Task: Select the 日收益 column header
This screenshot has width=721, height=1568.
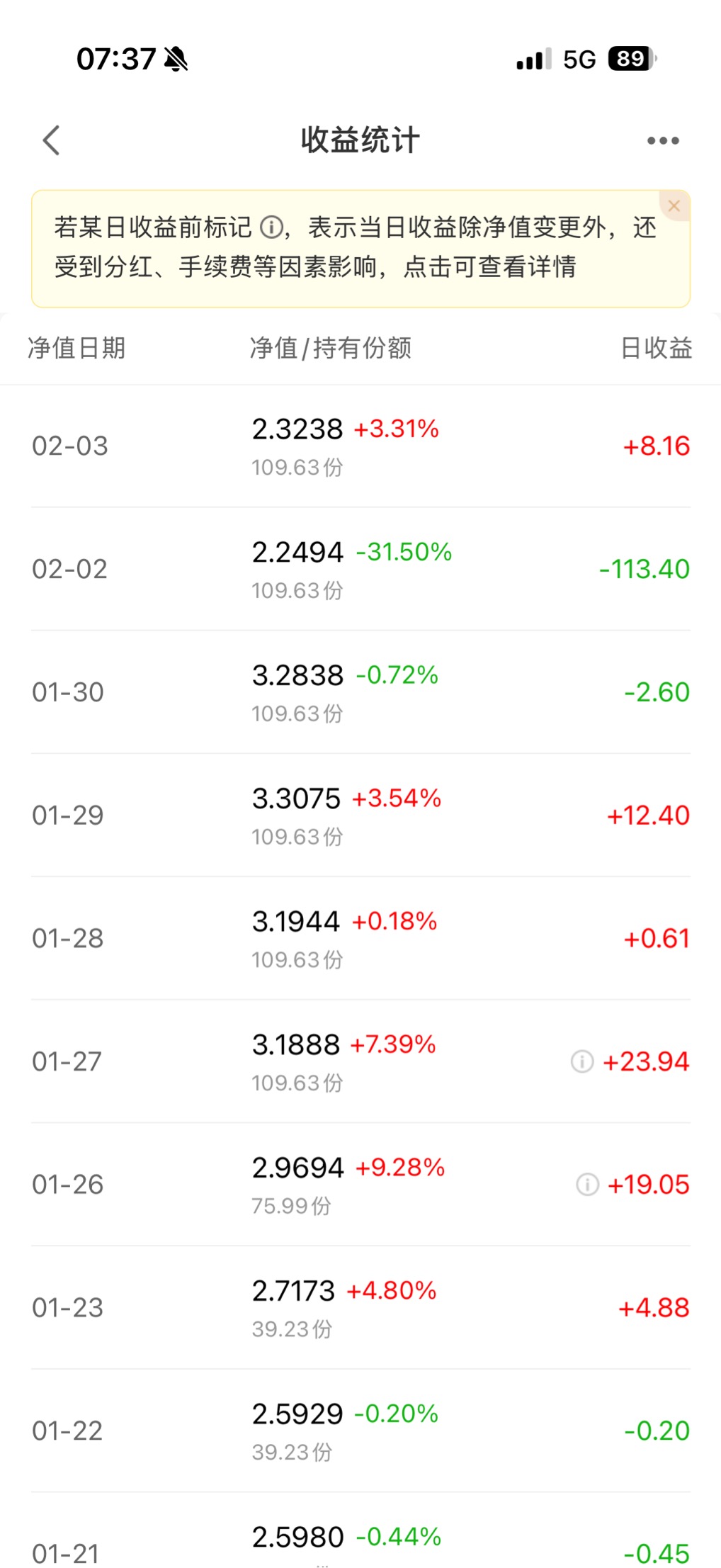Action: 657,348
